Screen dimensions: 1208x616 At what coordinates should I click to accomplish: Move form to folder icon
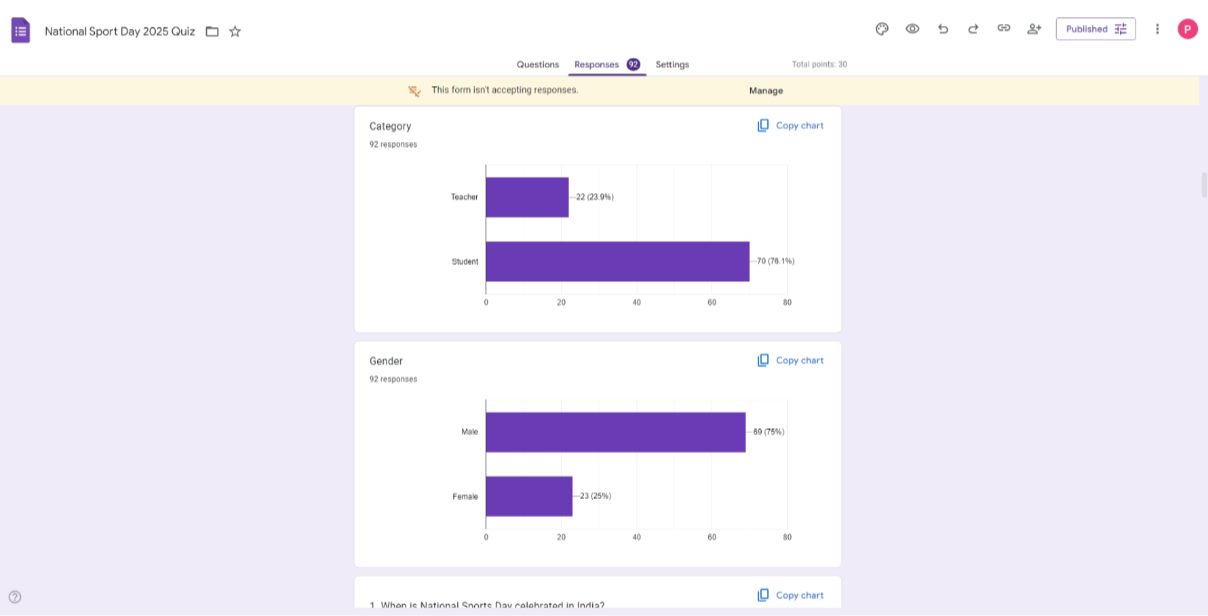click(x=212, y=31)
